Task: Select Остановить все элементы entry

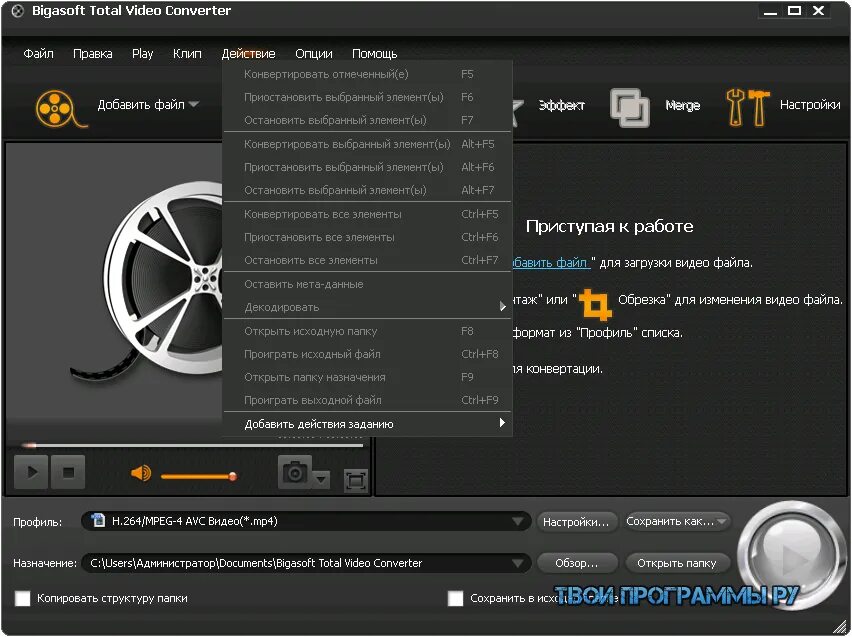Action: pyautogui.click(x=367, y=260)
